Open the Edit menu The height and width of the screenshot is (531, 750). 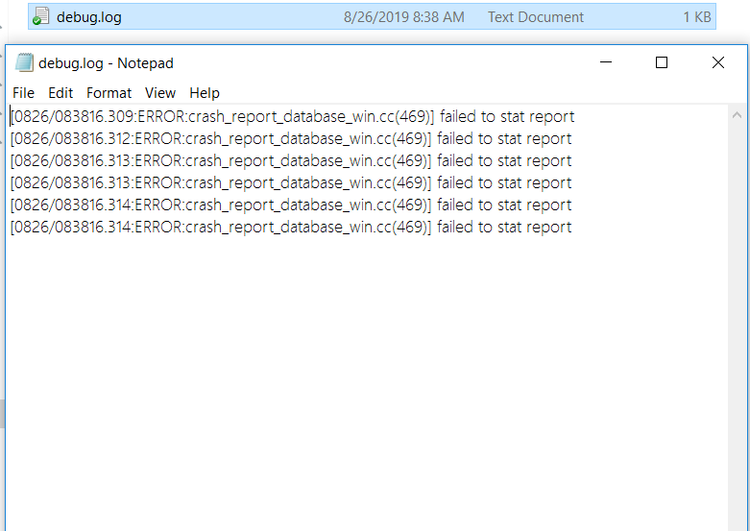click(60, 93)
